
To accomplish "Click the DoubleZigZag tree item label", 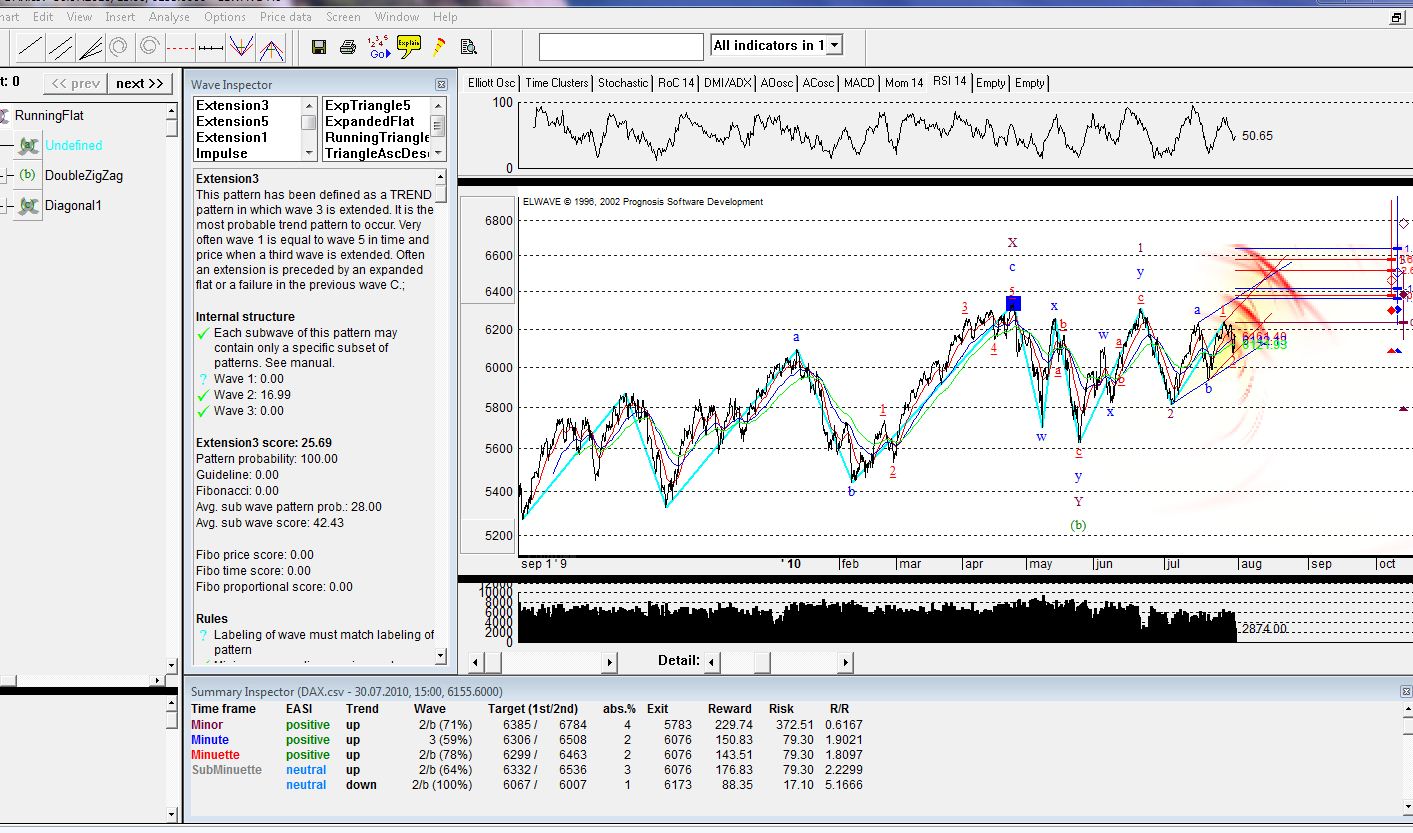I will (84, 176).
